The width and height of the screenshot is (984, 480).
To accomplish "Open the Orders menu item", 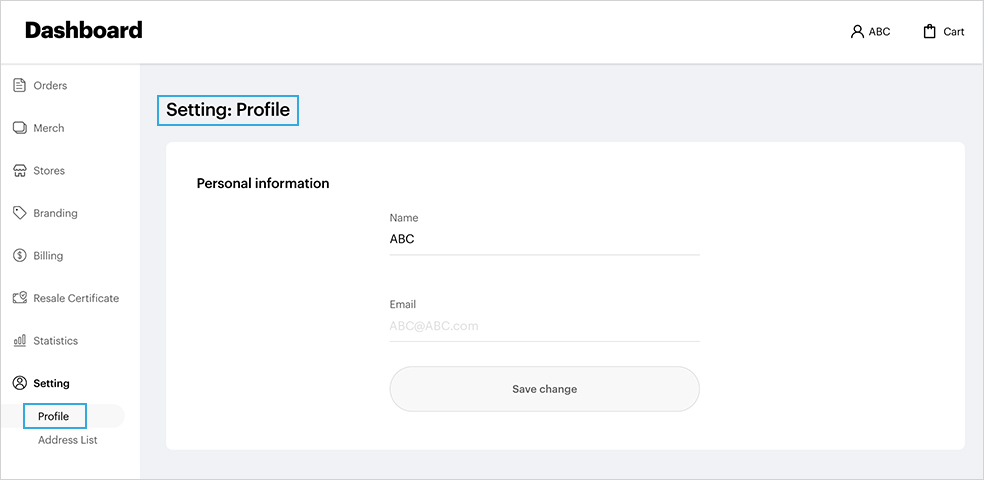I will pyautogui.click(x=50, y=86).
